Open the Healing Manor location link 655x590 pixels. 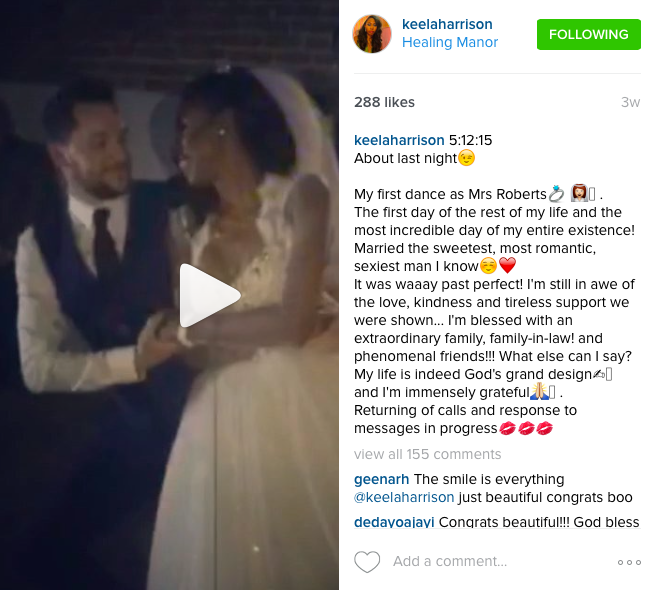(x=449, y=42)
